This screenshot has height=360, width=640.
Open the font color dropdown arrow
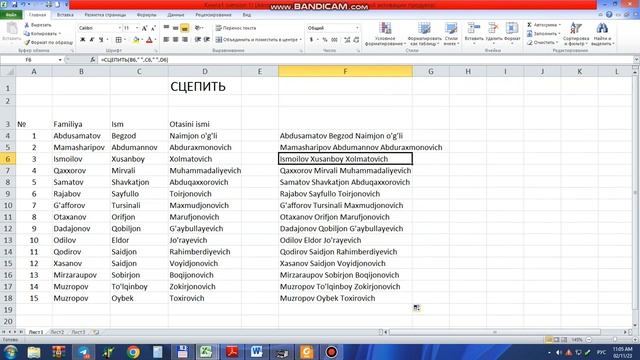pos(155,40)
